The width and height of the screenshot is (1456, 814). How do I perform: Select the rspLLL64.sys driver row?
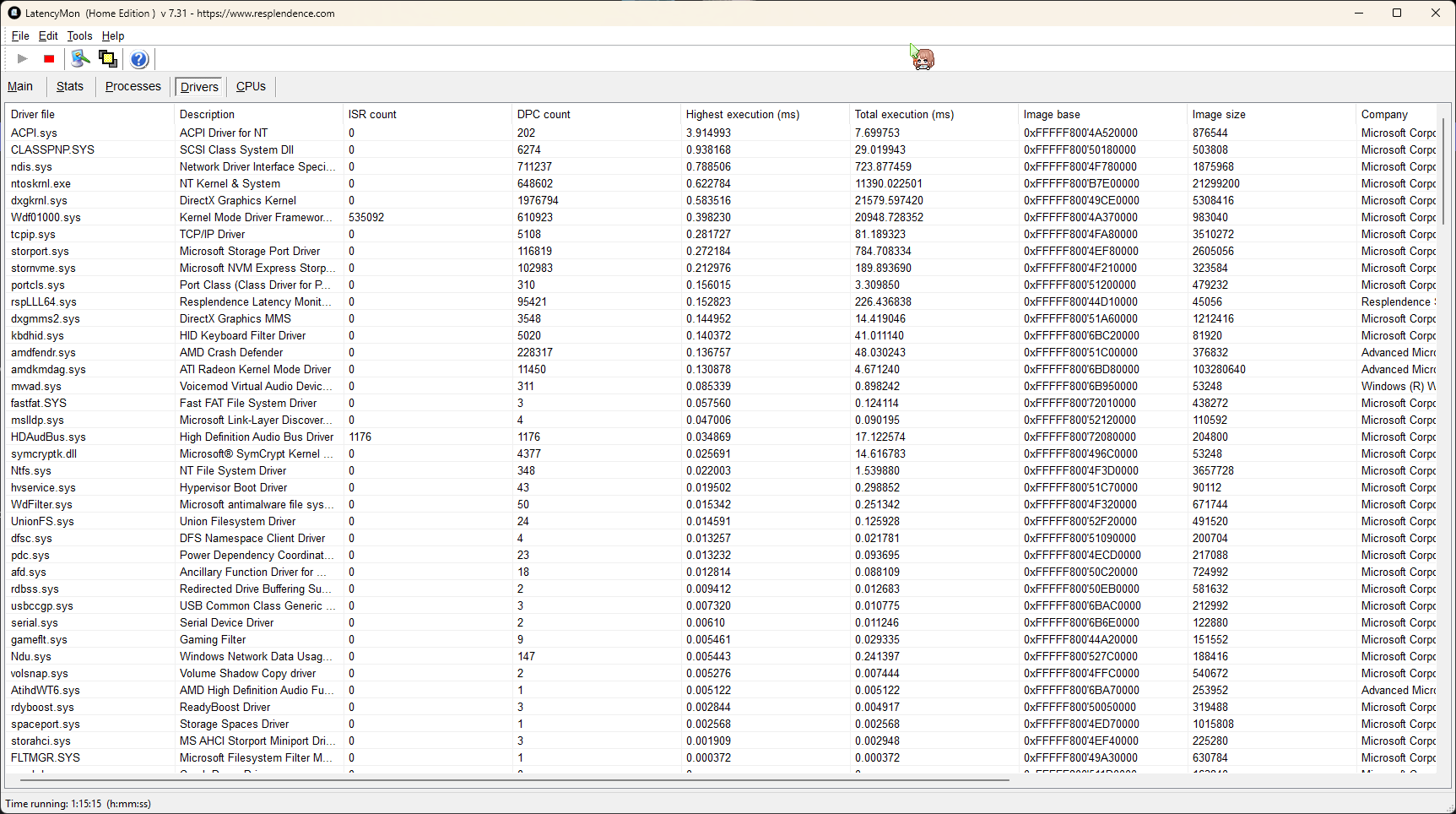[722, 301]
